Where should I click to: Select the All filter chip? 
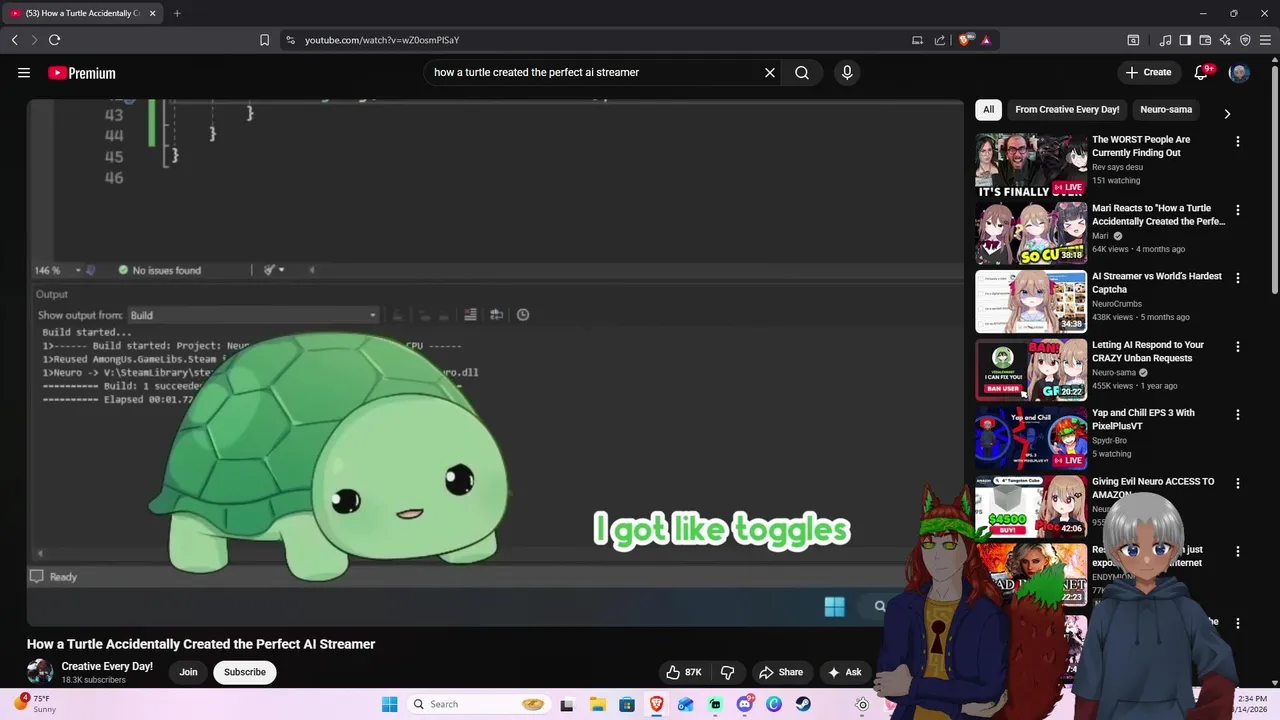pyautogui.click(x=988, y=110)
